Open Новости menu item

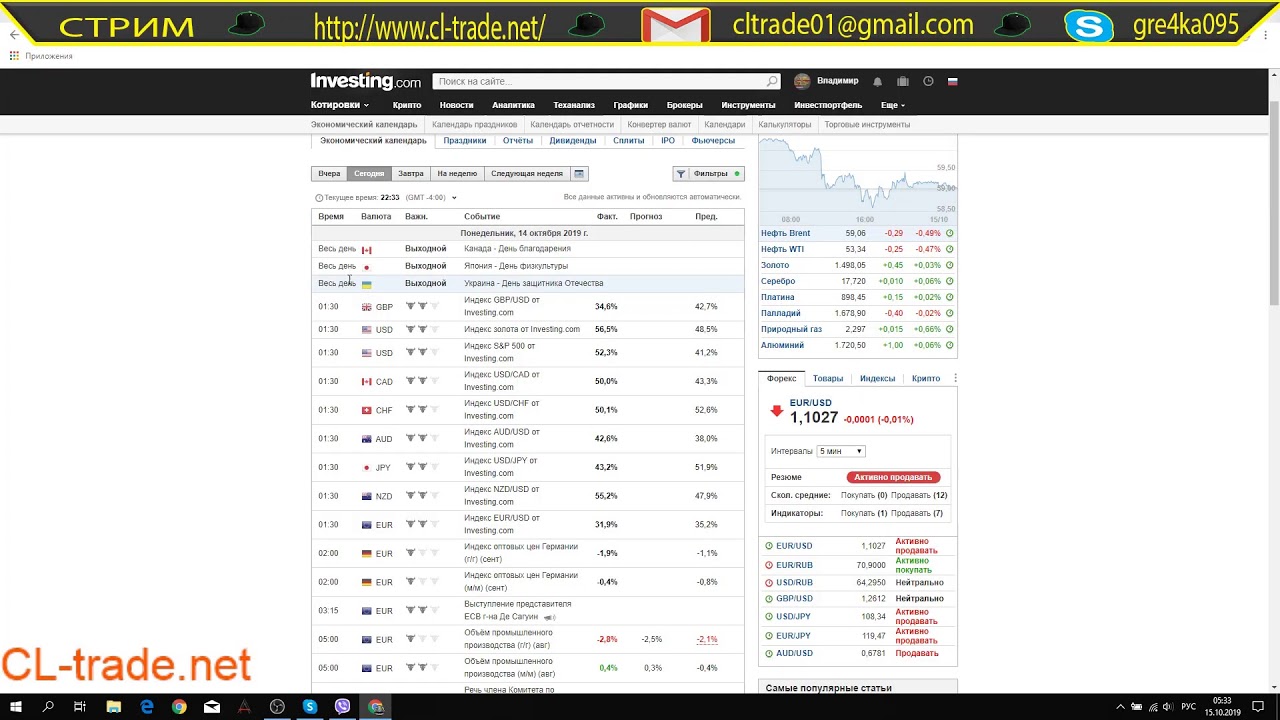(456, 105)
